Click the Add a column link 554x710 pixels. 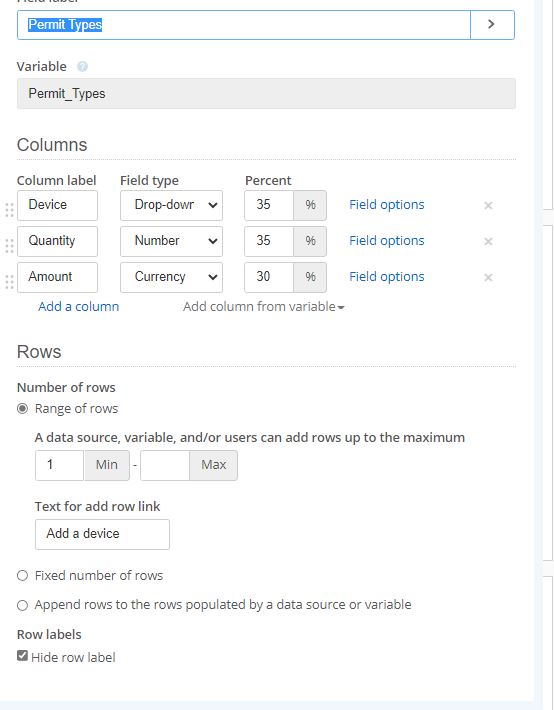pos(78,307)
